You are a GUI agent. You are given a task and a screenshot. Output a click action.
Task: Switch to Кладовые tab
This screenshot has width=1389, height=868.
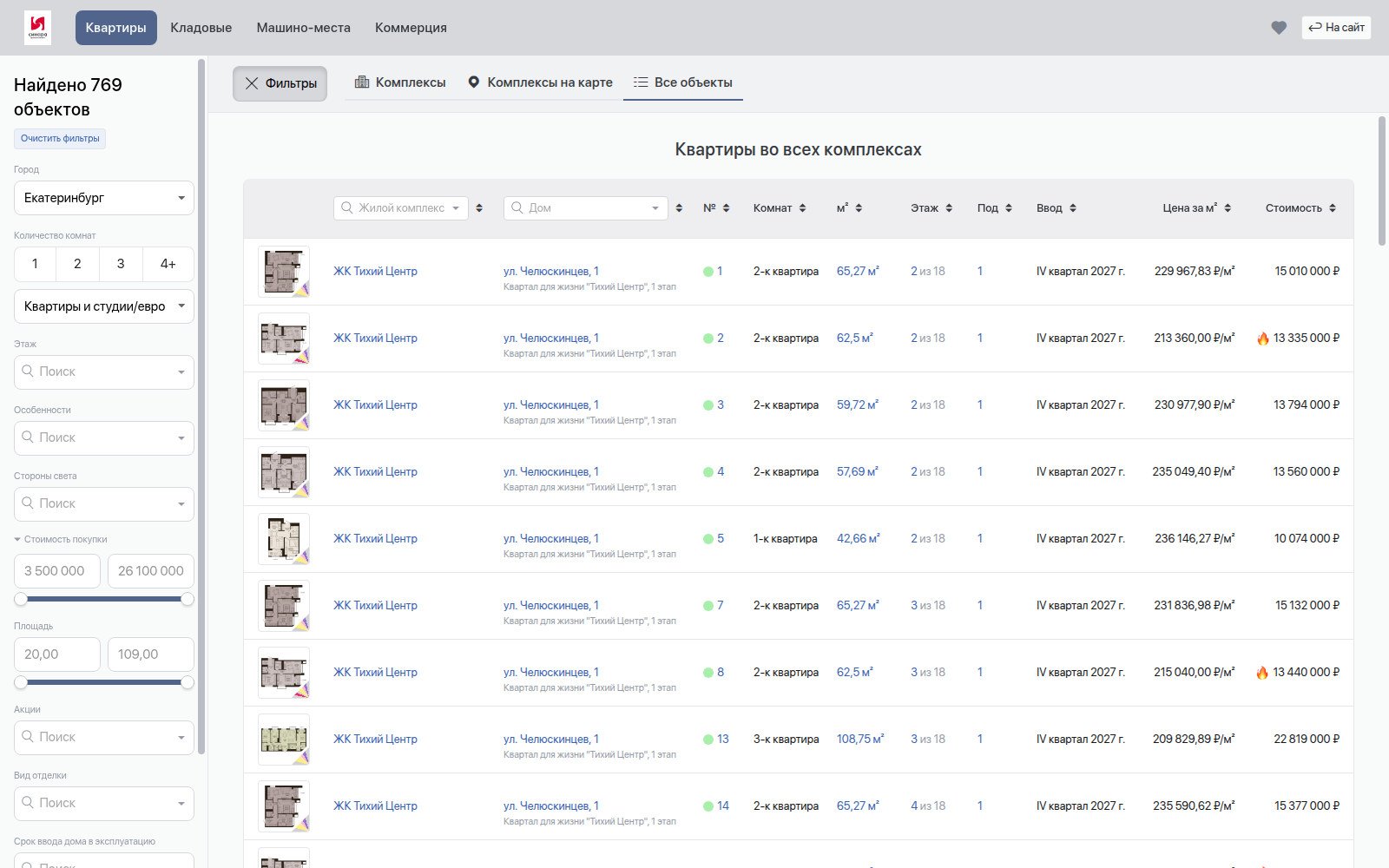tap(201, 28)
